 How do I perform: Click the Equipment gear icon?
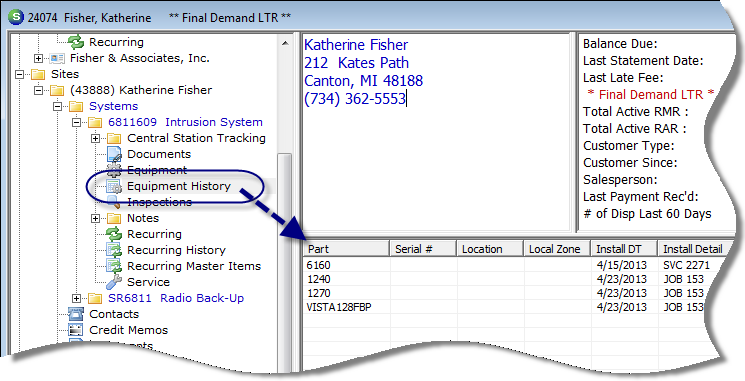point(114,170)
